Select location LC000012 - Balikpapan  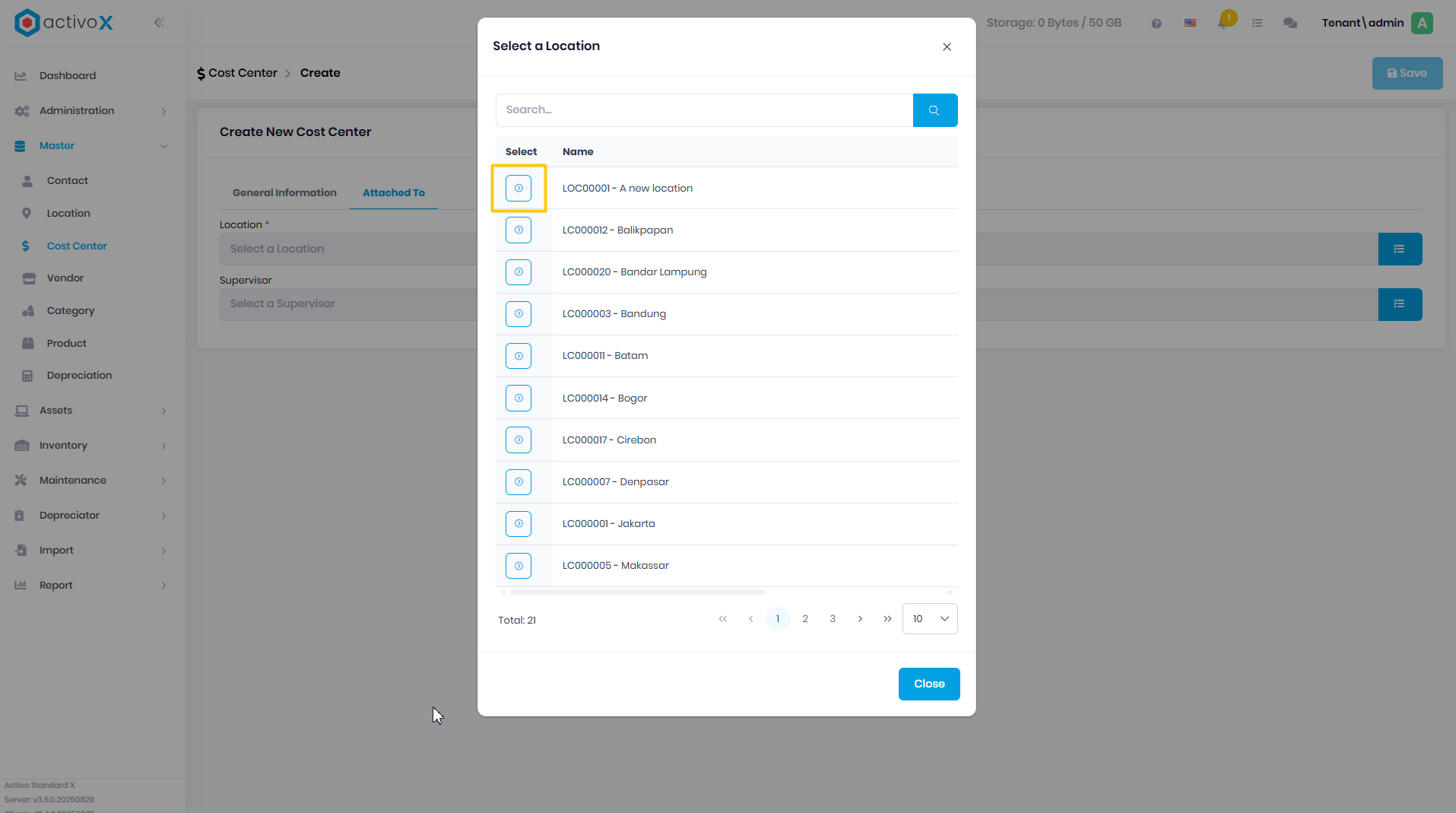519,230
